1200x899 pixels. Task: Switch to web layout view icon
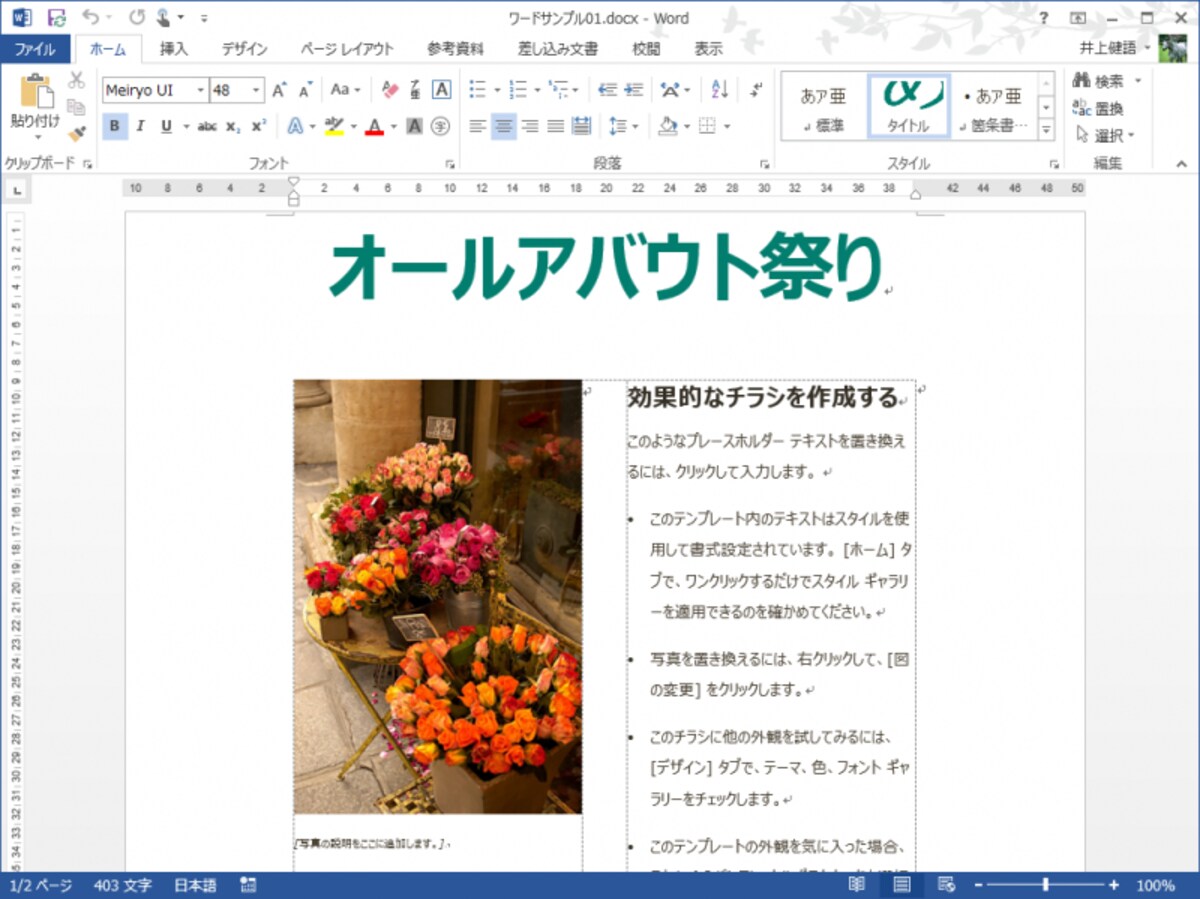pyautogui.click(x=946, y=885)
